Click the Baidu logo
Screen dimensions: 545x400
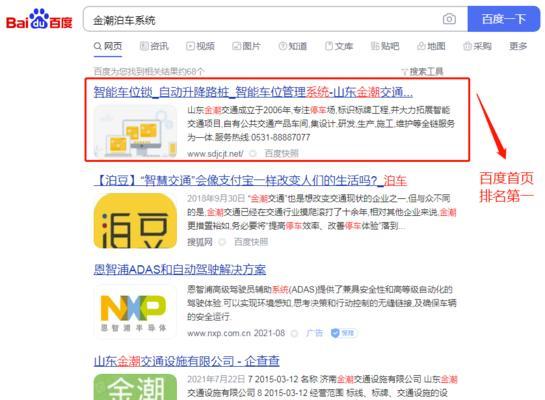pyautogui.click(x=39, y=20)
